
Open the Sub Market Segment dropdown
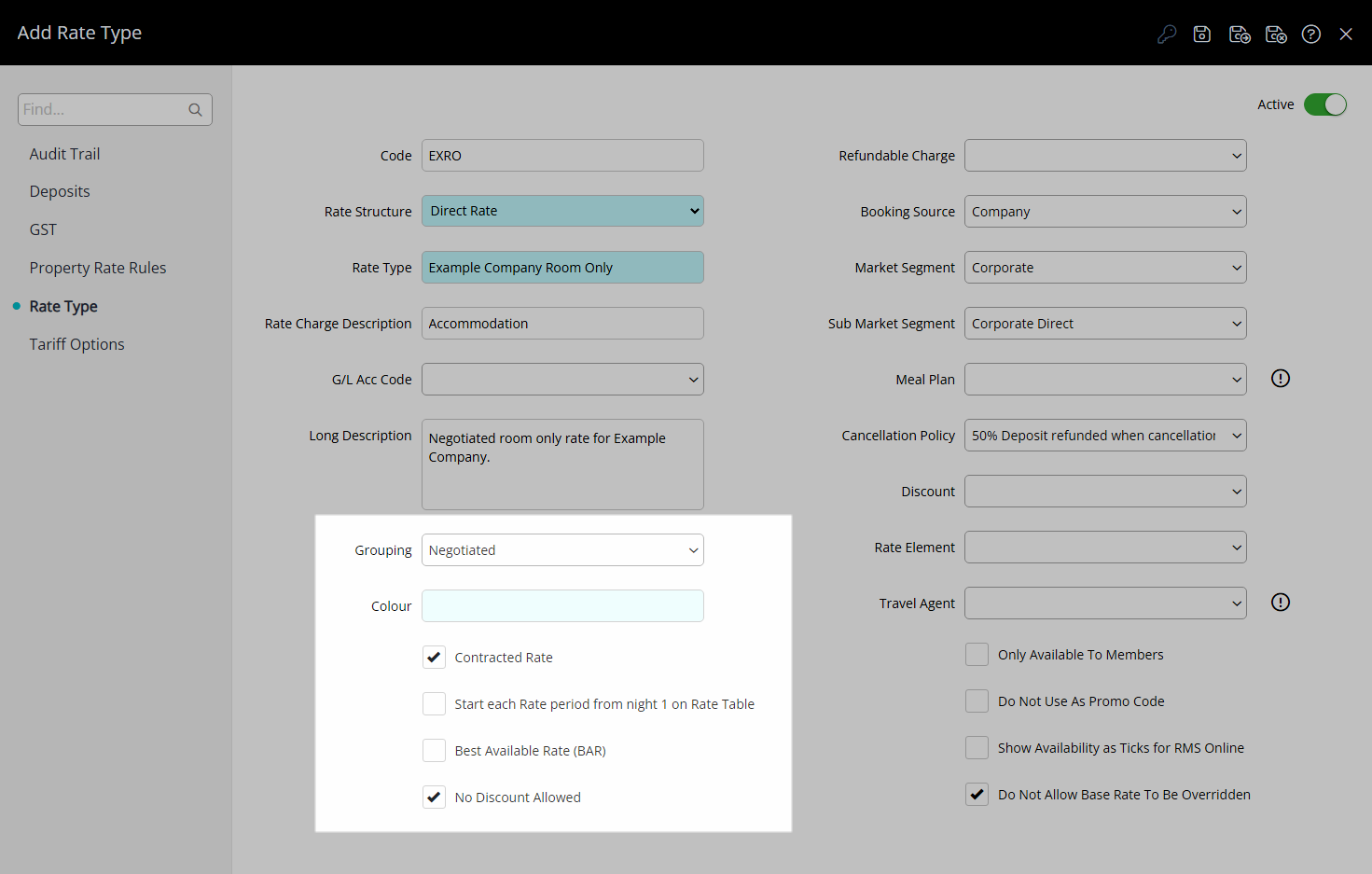point(1105,324)
